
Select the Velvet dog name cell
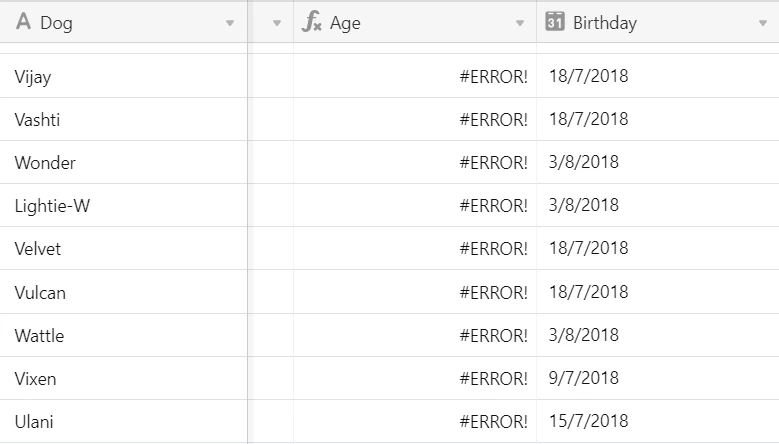pos(38,249)
